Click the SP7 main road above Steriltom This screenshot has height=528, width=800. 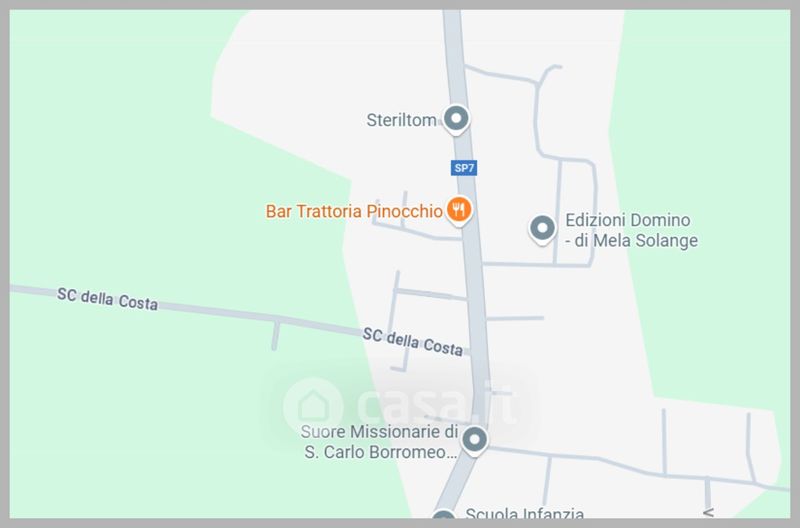(x=454, y=56)
